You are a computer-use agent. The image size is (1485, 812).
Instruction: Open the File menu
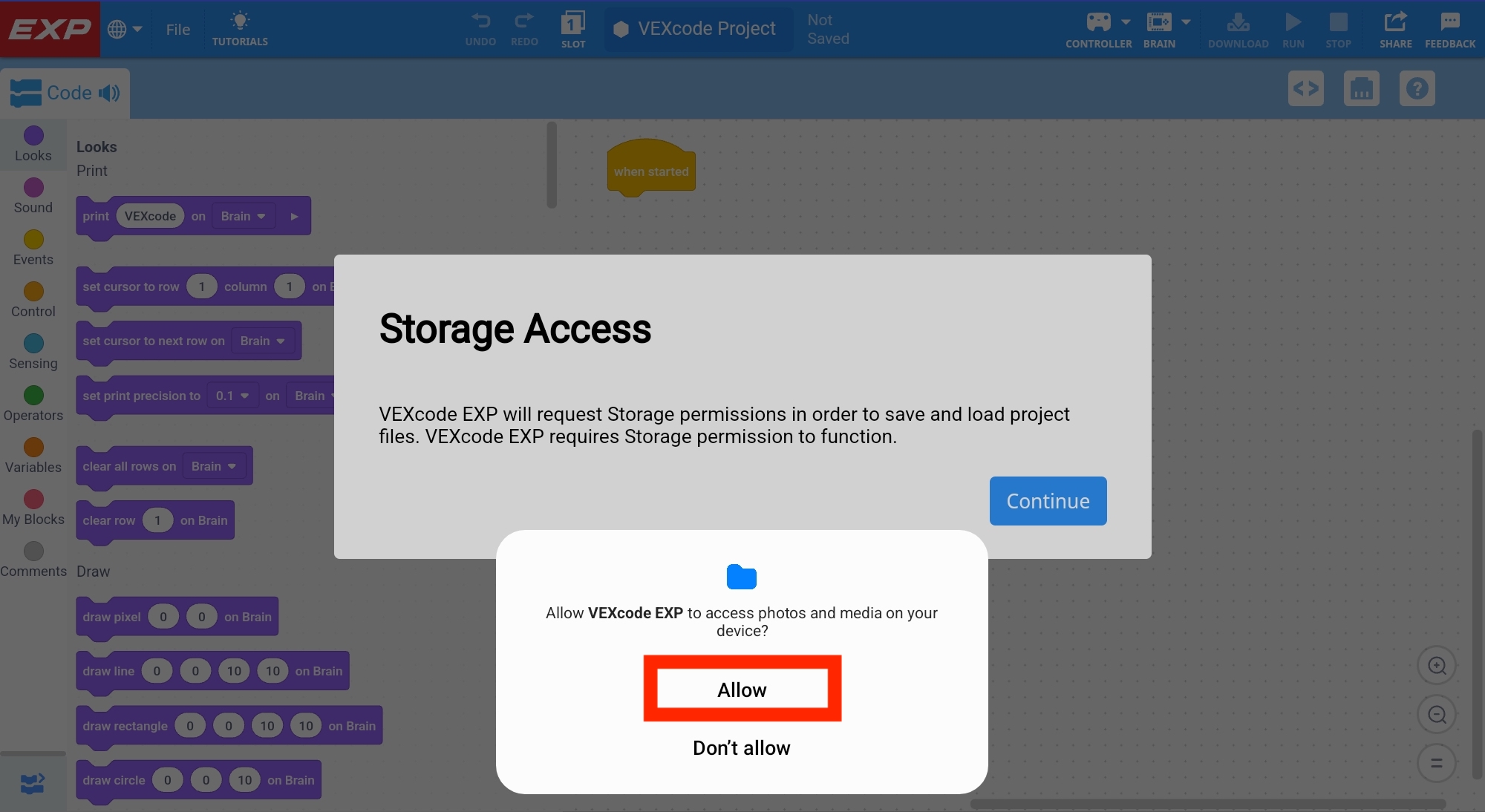tap(178, 30)
